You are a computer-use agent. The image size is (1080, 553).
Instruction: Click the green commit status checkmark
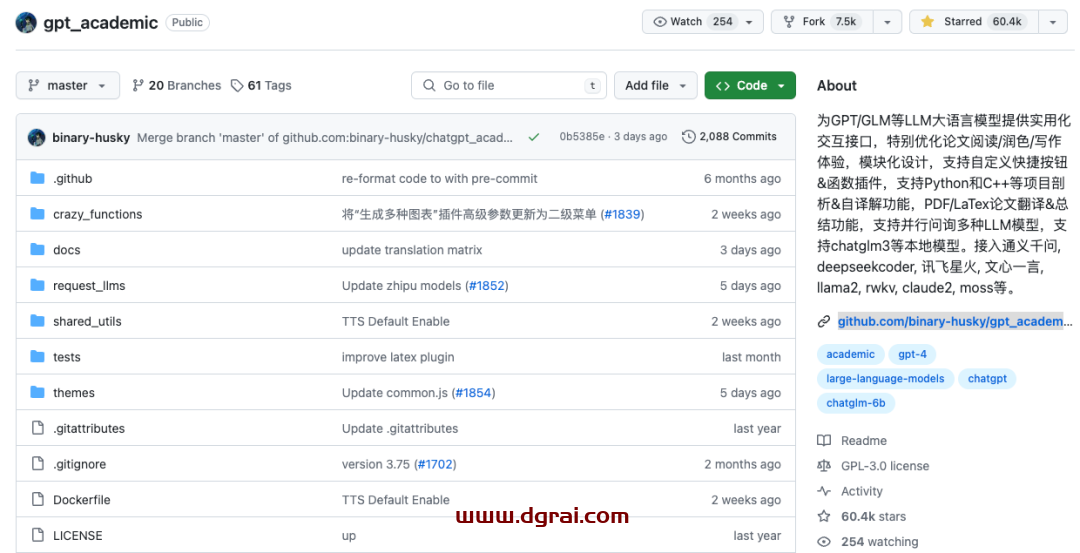coord(534,137)
